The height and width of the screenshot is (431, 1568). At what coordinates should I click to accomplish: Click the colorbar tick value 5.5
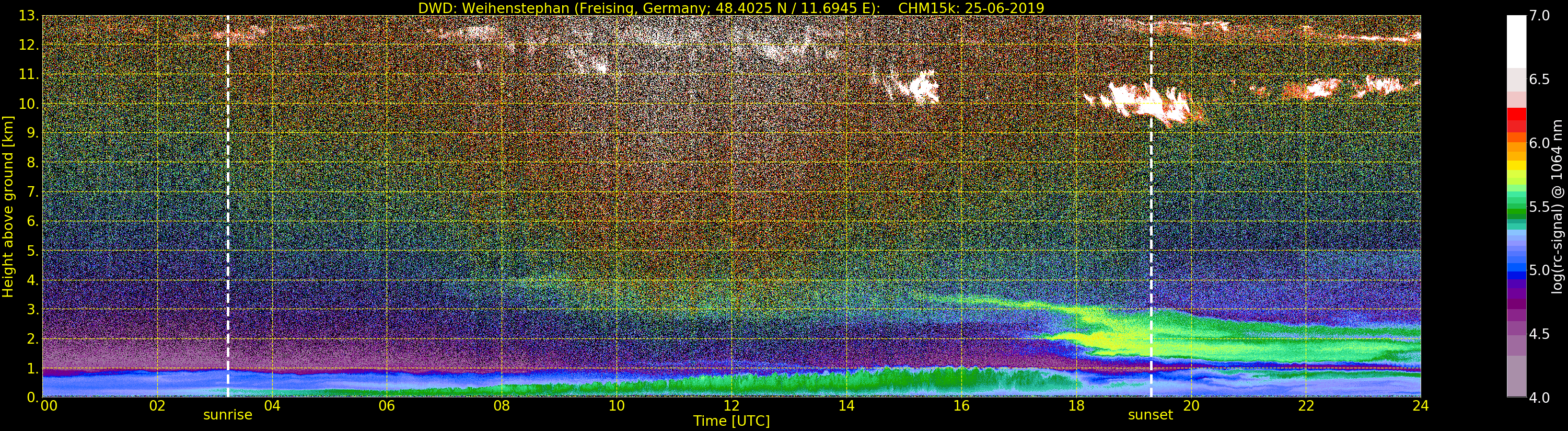[x=1539, y=207]
